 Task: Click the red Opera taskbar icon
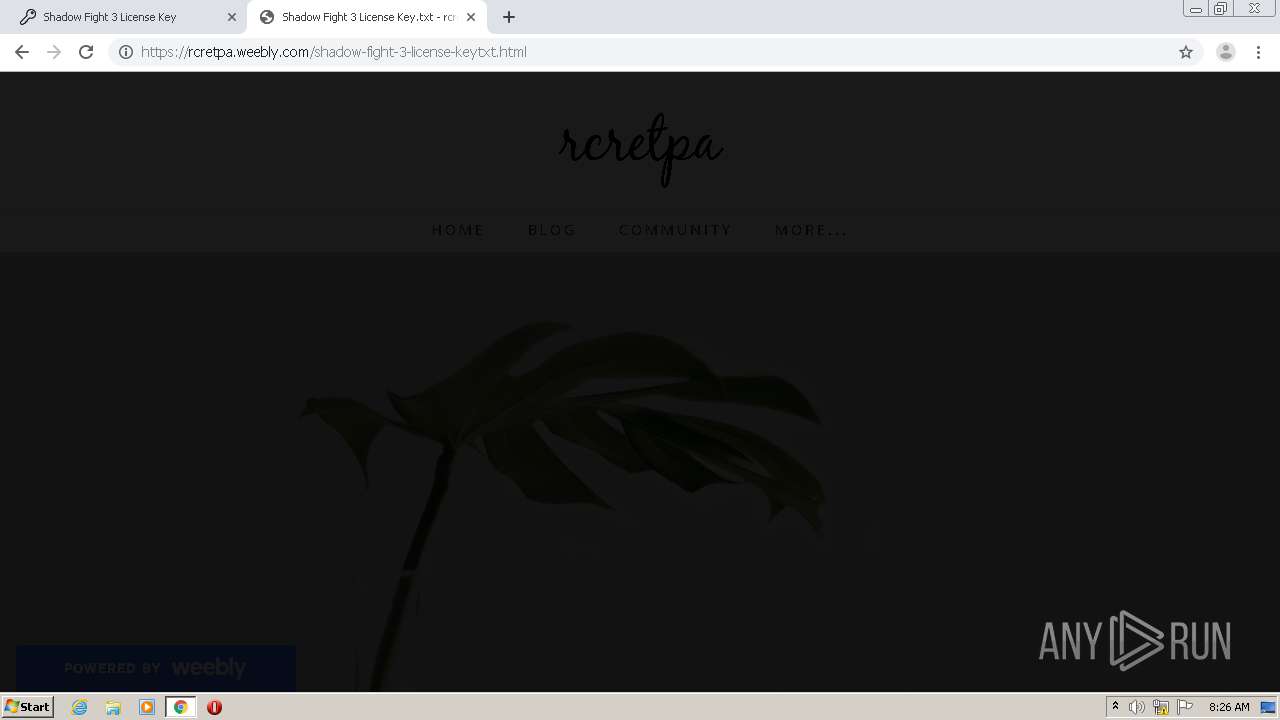pos(214,707)
